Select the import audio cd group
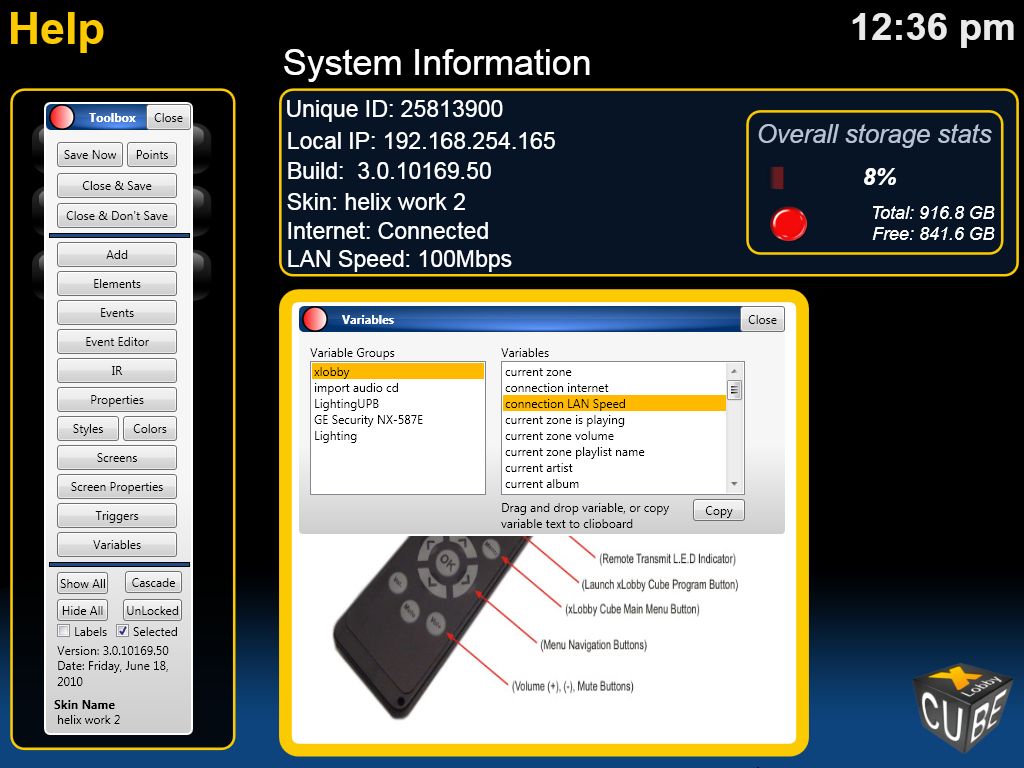This screenshot has height=768, width=1024. (398, 388)
